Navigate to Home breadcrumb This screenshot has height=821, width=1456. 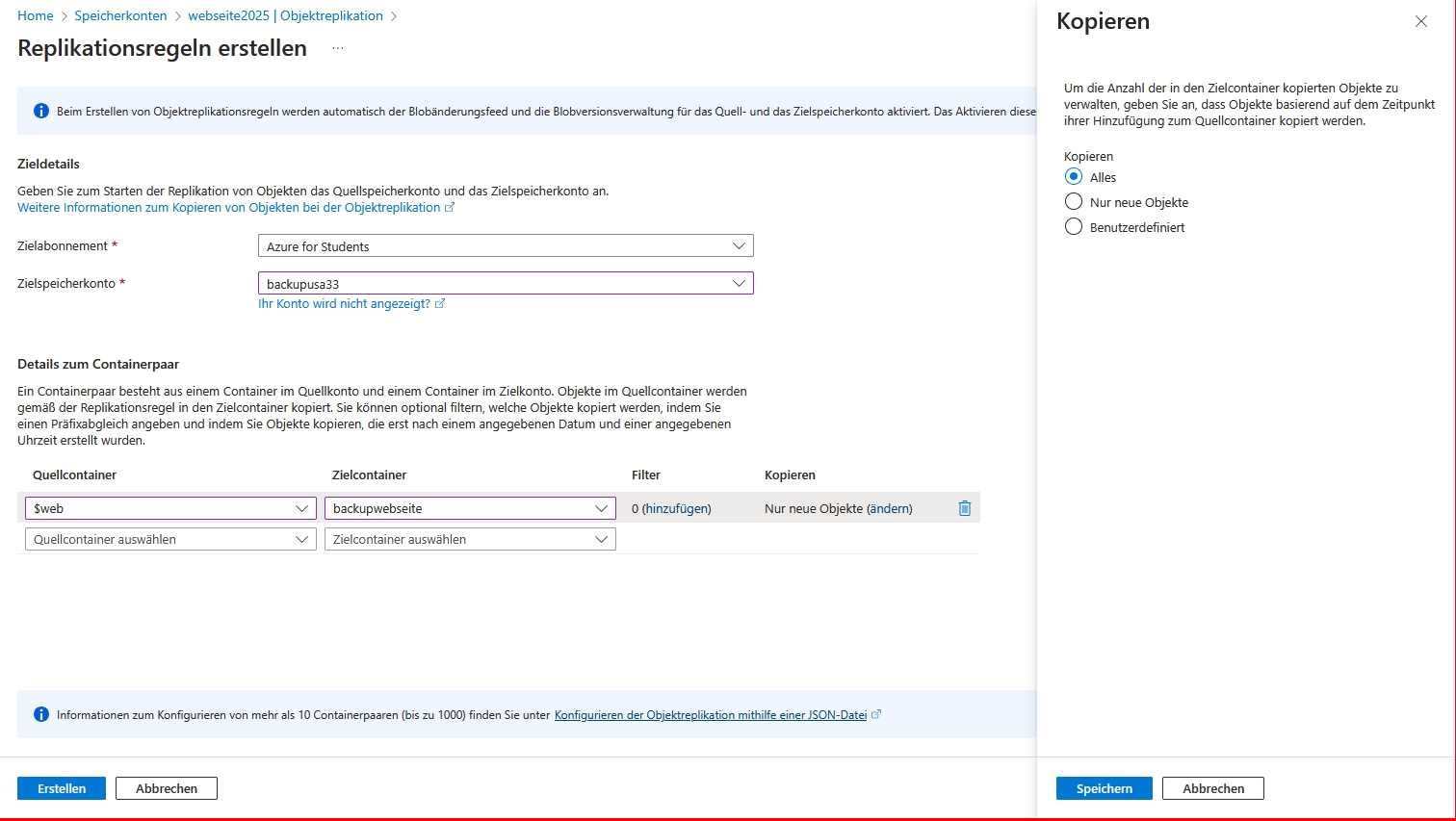(x=36, y=15)
